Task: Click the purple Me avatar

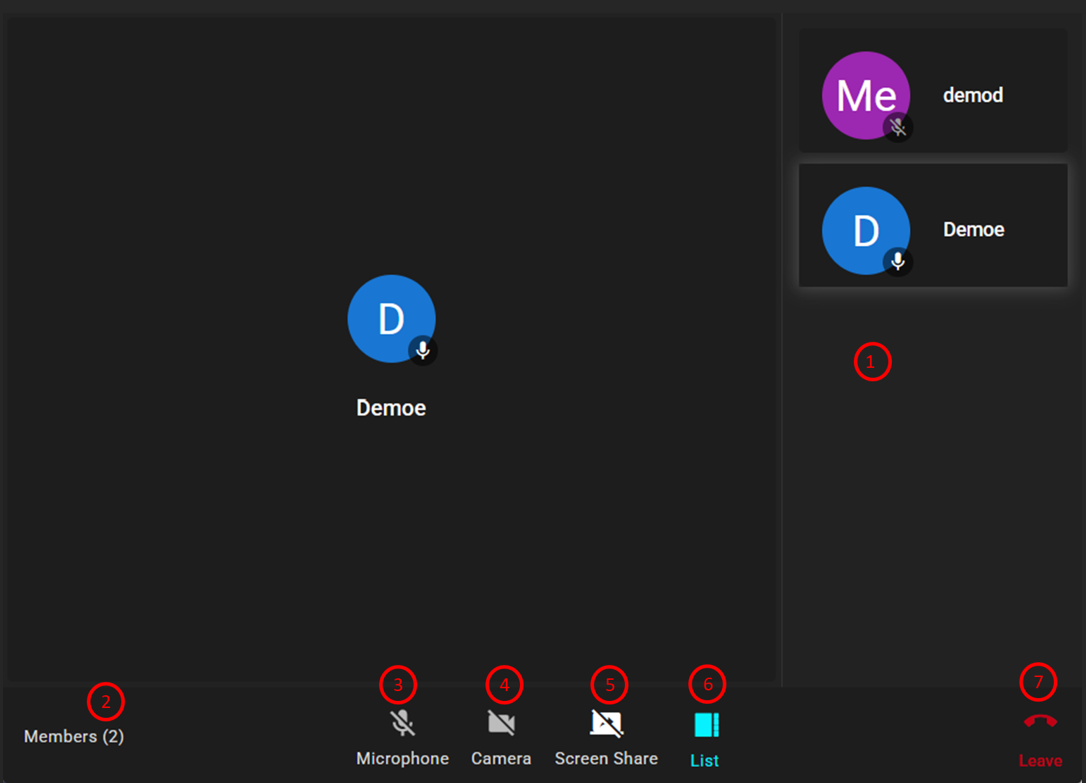Action: 866,95
